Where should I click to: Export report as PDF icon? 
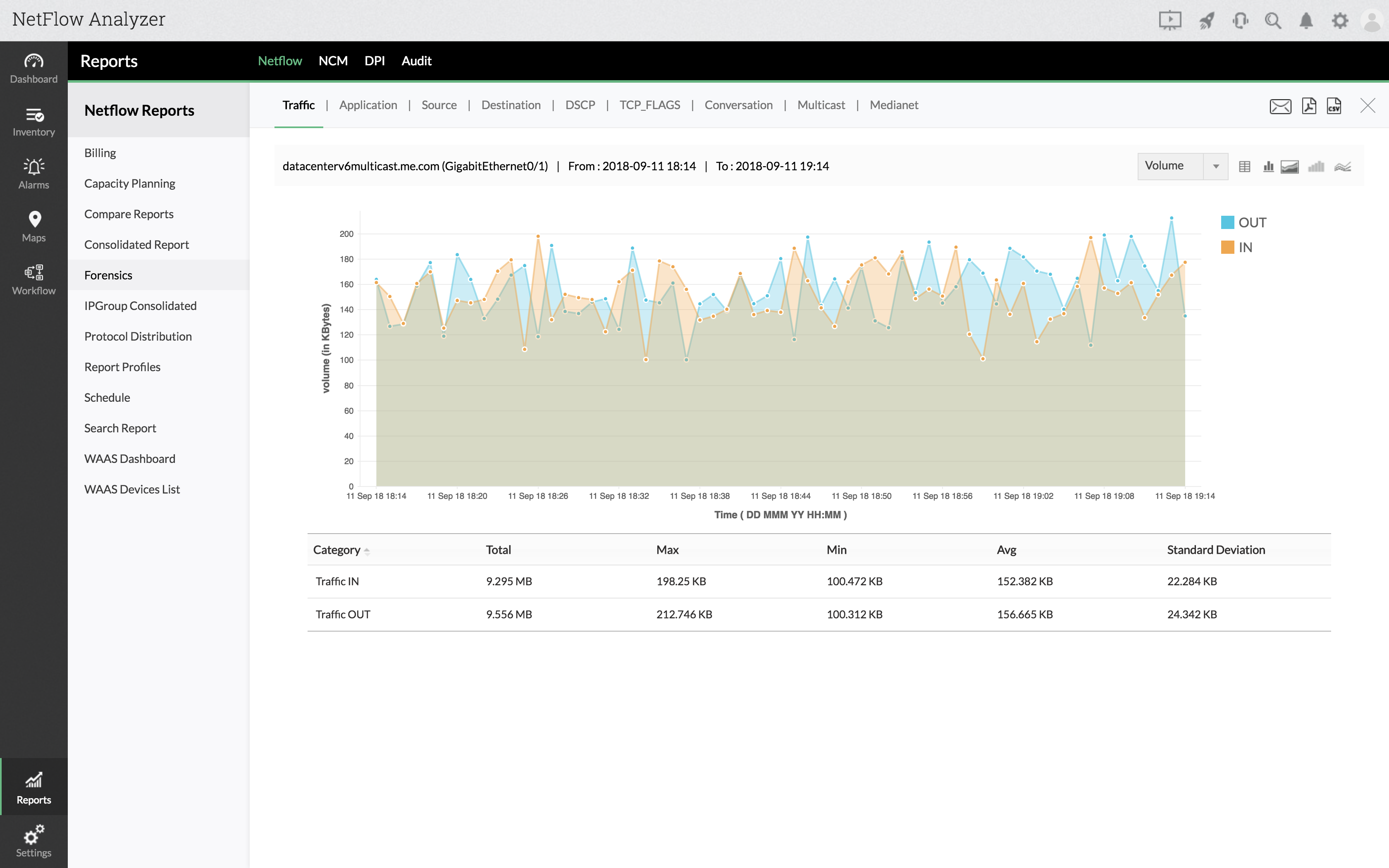[1309, 106]
